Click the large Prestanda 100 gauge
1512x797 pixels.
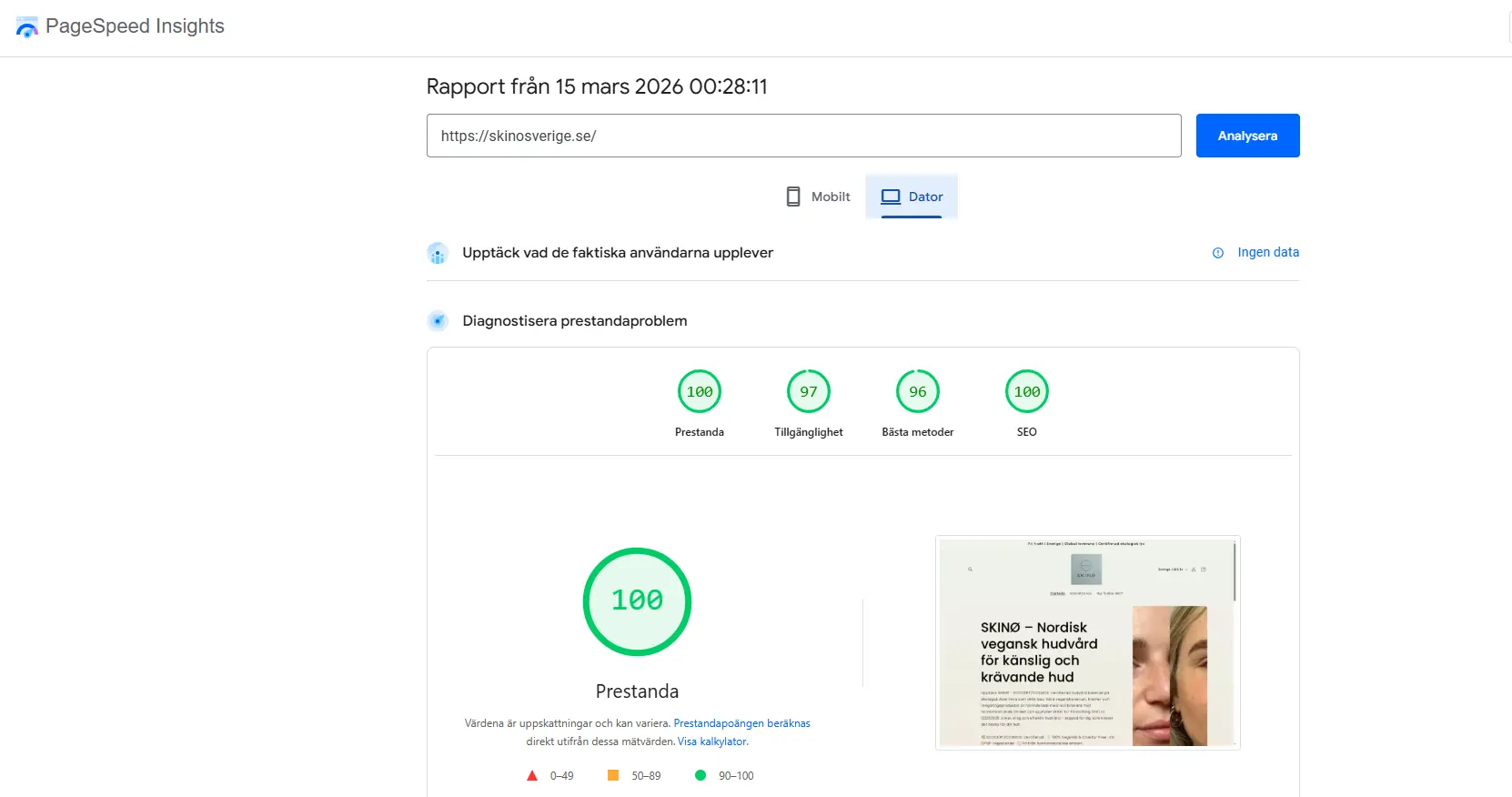pos(637,601)
